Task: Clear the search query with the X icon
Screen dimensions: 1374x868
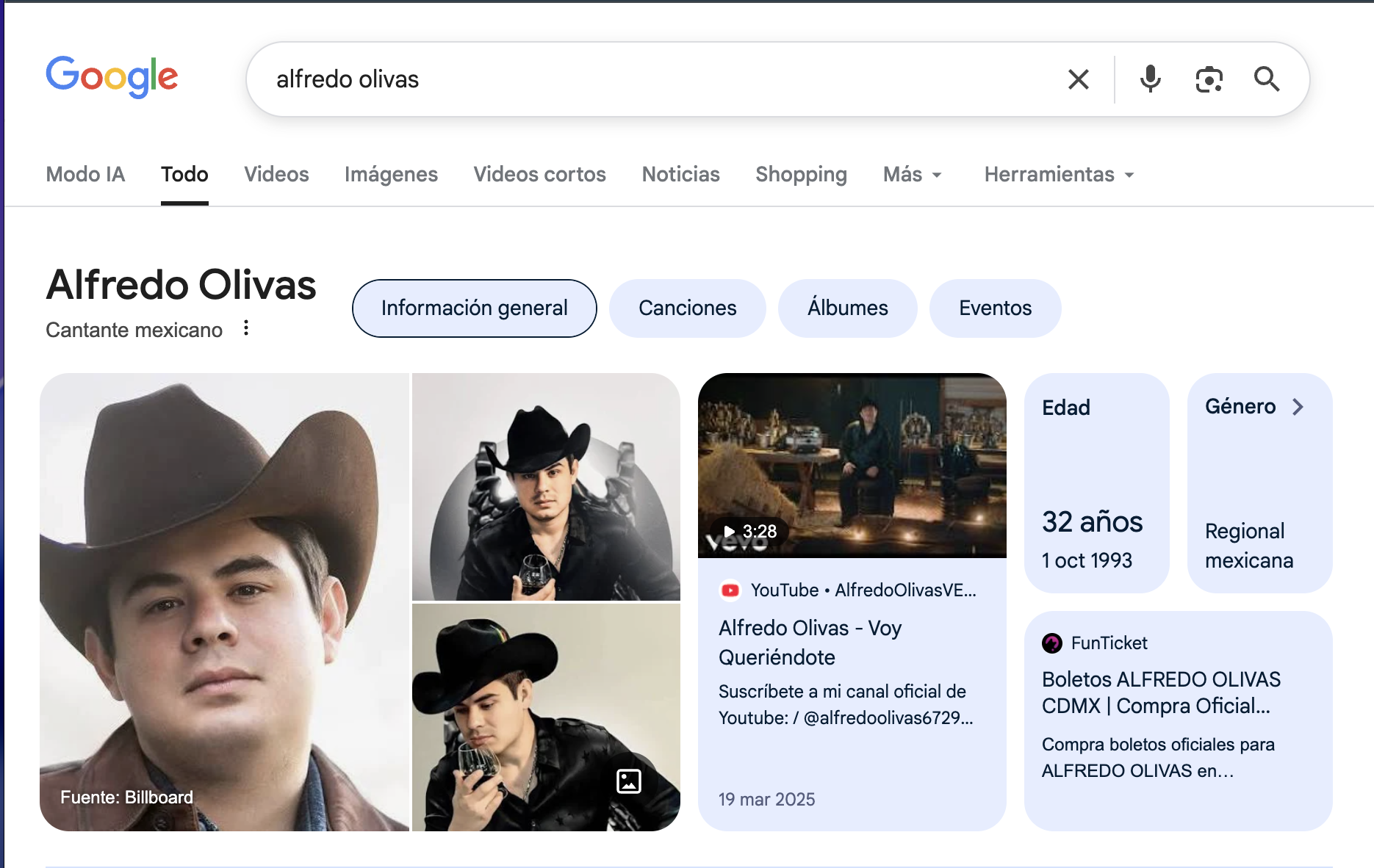Action: coord(1078,79)
